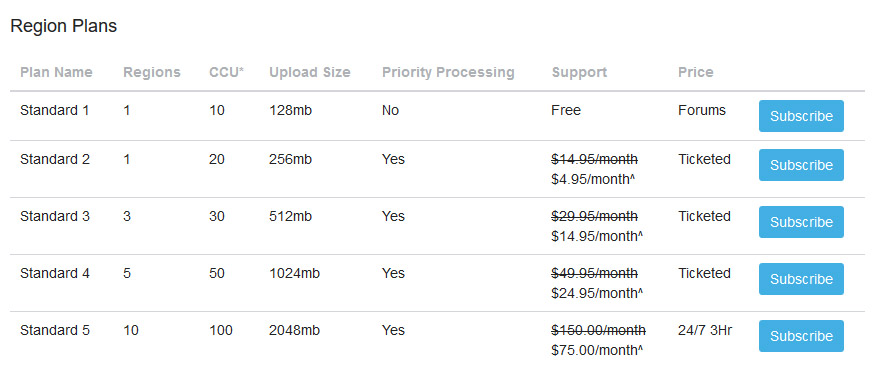
Task: Click the Support column header
Action: pyautogui.click(x=579, y=73)
